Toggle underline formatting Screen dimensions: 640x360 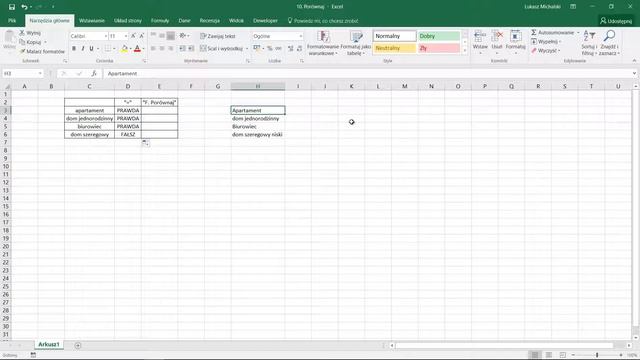91,49
